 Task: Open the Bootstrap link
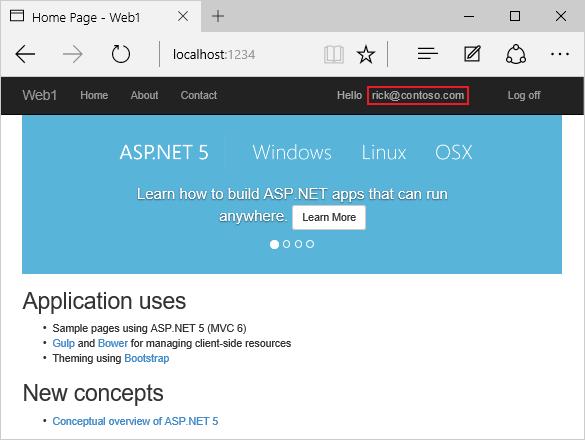click(x=147, y=358)
